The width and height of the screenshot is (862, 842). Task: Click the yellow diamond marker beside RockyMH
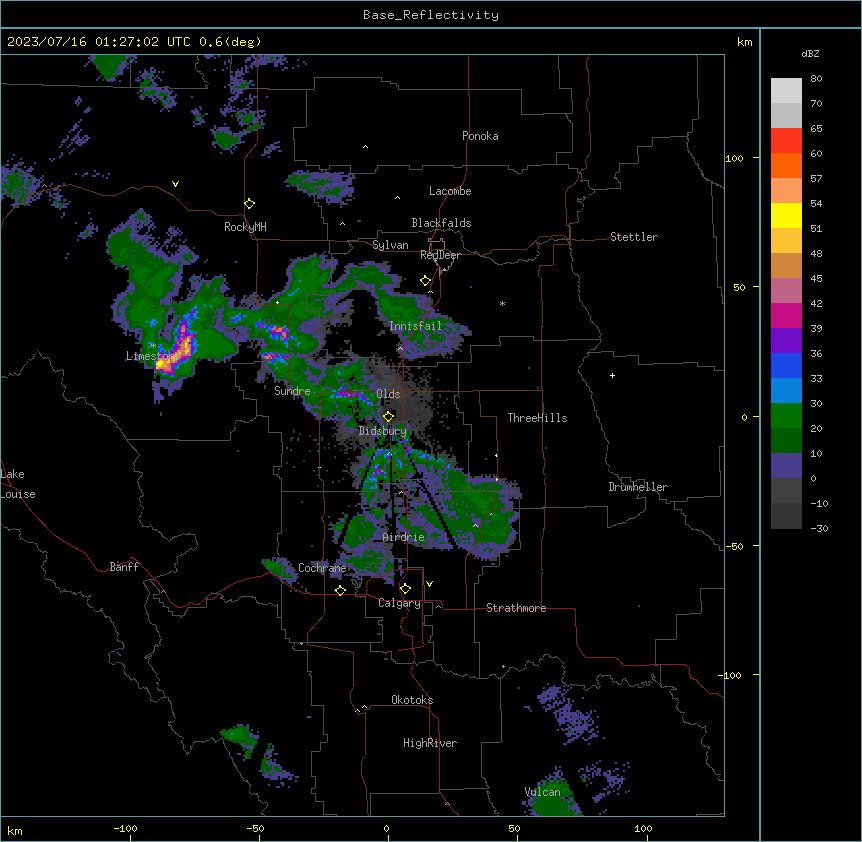[x=249, y=204]
